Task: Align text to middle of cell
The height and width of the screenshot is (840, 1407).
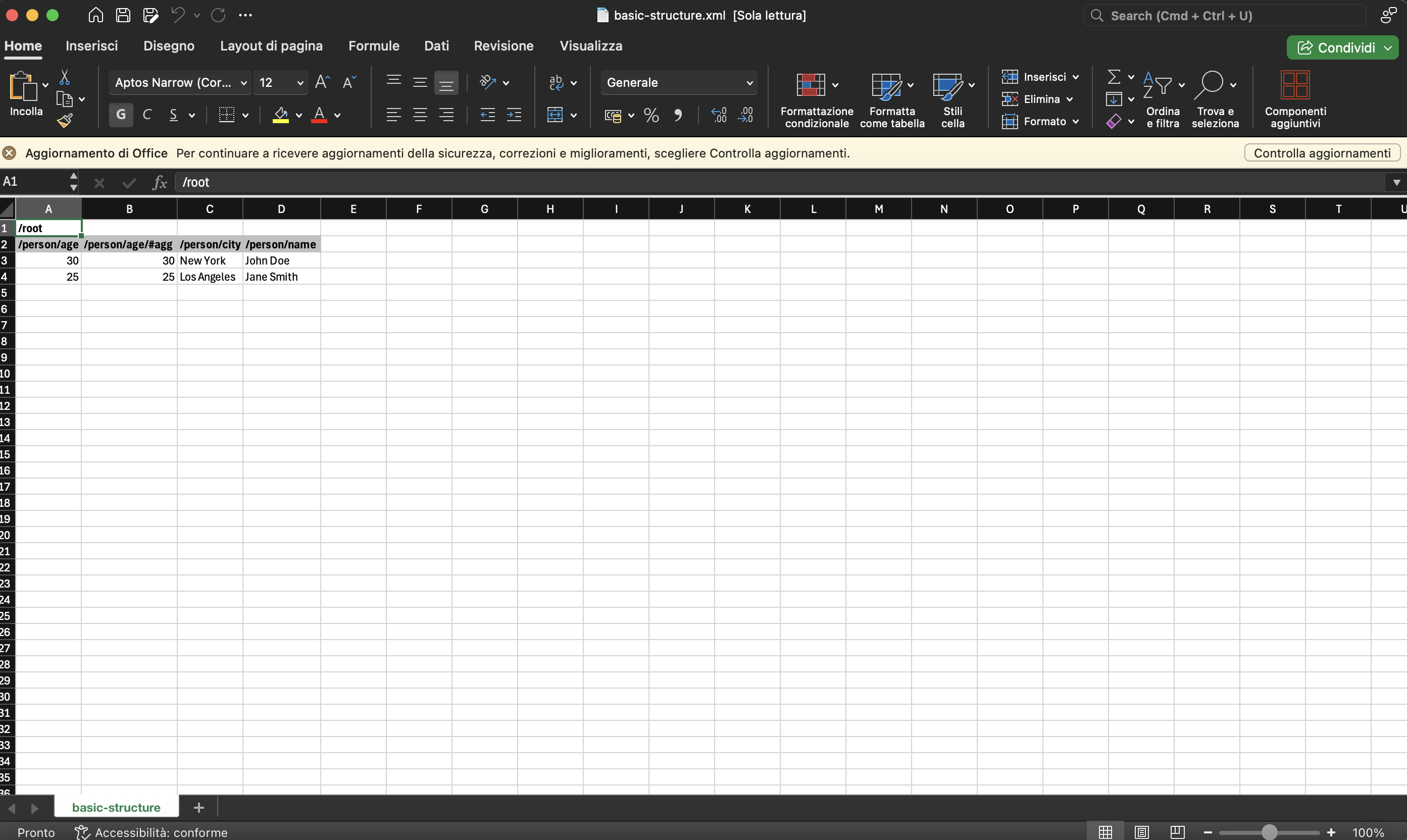Action: tap(420, 83)
